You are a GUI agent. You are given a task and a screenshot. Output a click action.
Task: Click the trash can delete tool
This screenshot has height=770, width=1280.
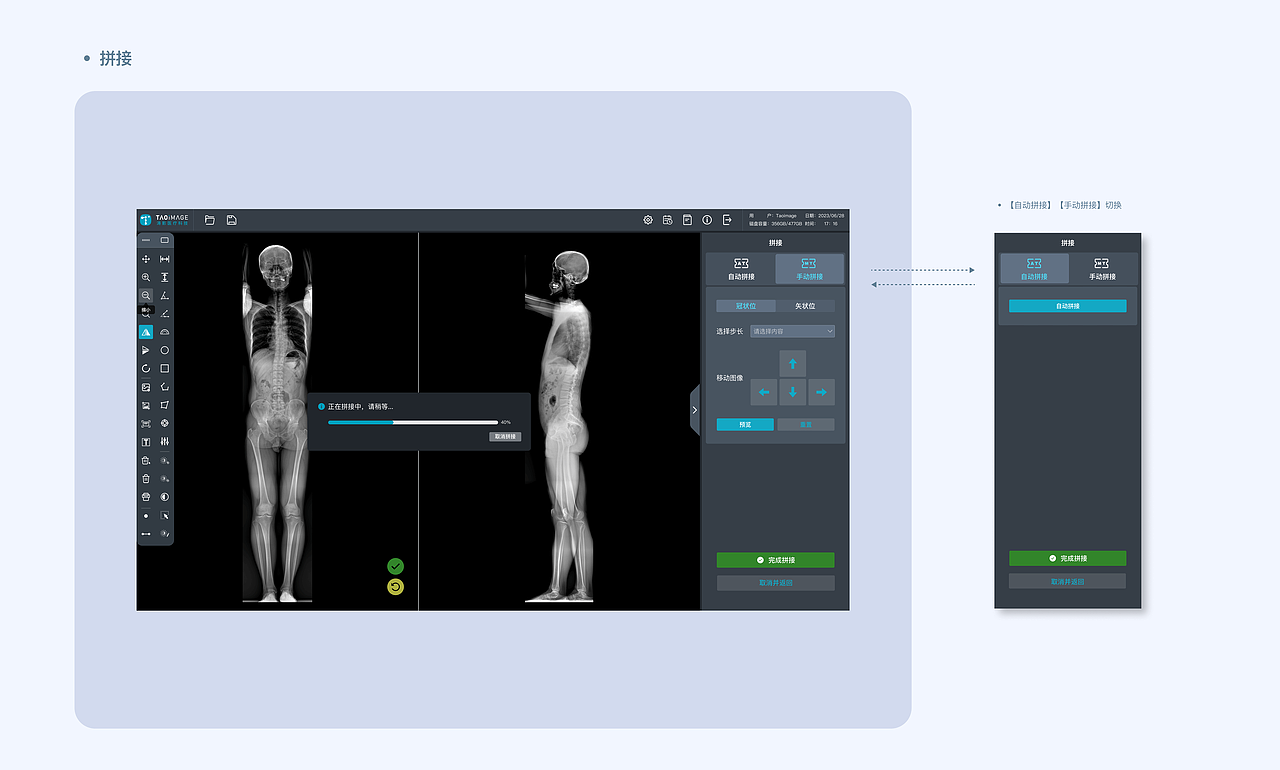pos(146,478)
